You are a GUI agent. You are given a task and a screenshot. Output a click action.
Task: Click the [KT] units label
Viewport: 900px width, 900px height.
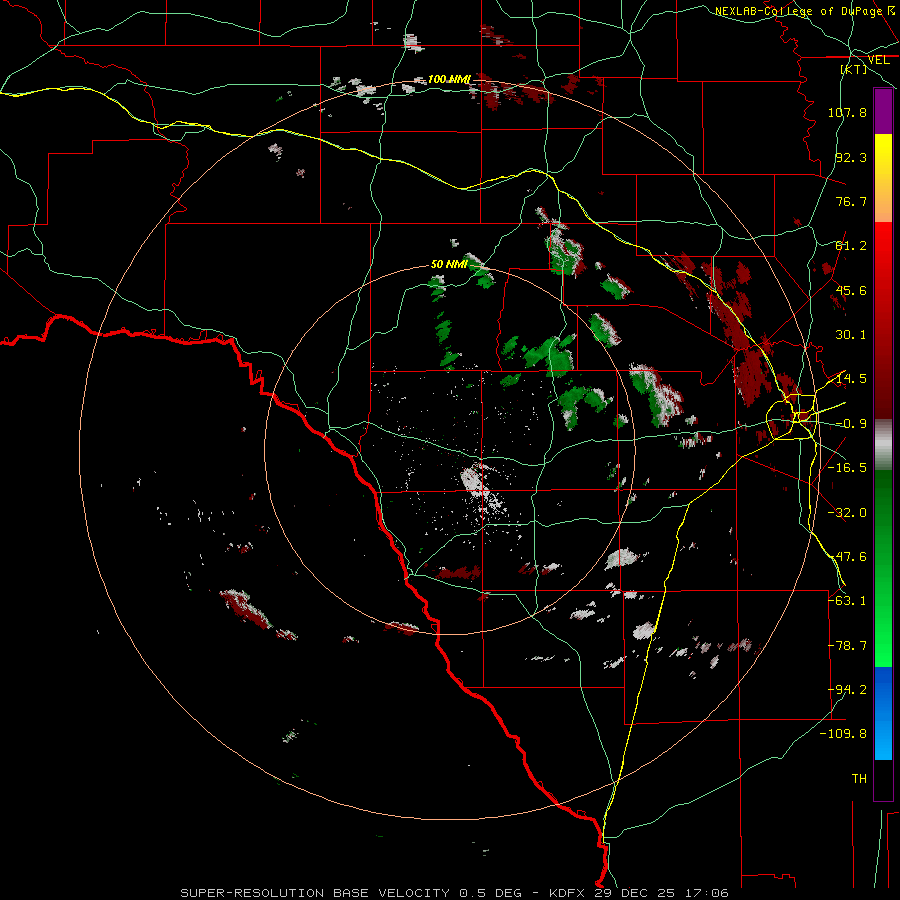click(854, 69)
